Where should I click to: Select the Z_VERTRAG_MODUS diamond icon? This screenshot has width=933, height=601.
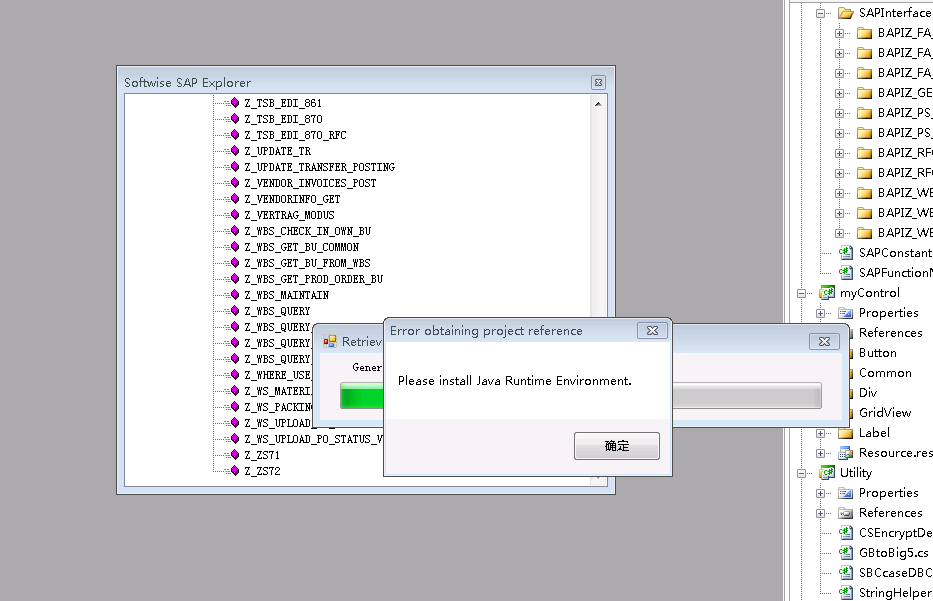(x=235, y=215)
